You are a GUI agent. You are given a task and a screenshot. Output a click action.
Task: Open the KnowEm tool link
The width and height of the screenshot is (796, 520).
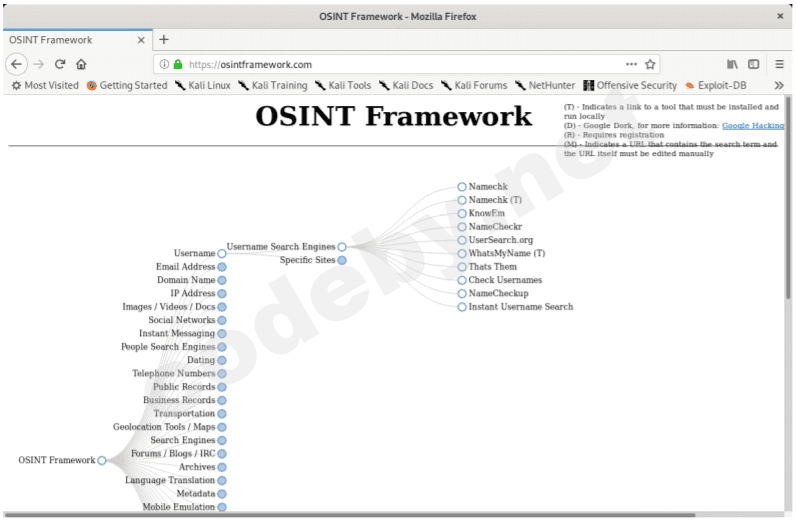tap(486, 213)
